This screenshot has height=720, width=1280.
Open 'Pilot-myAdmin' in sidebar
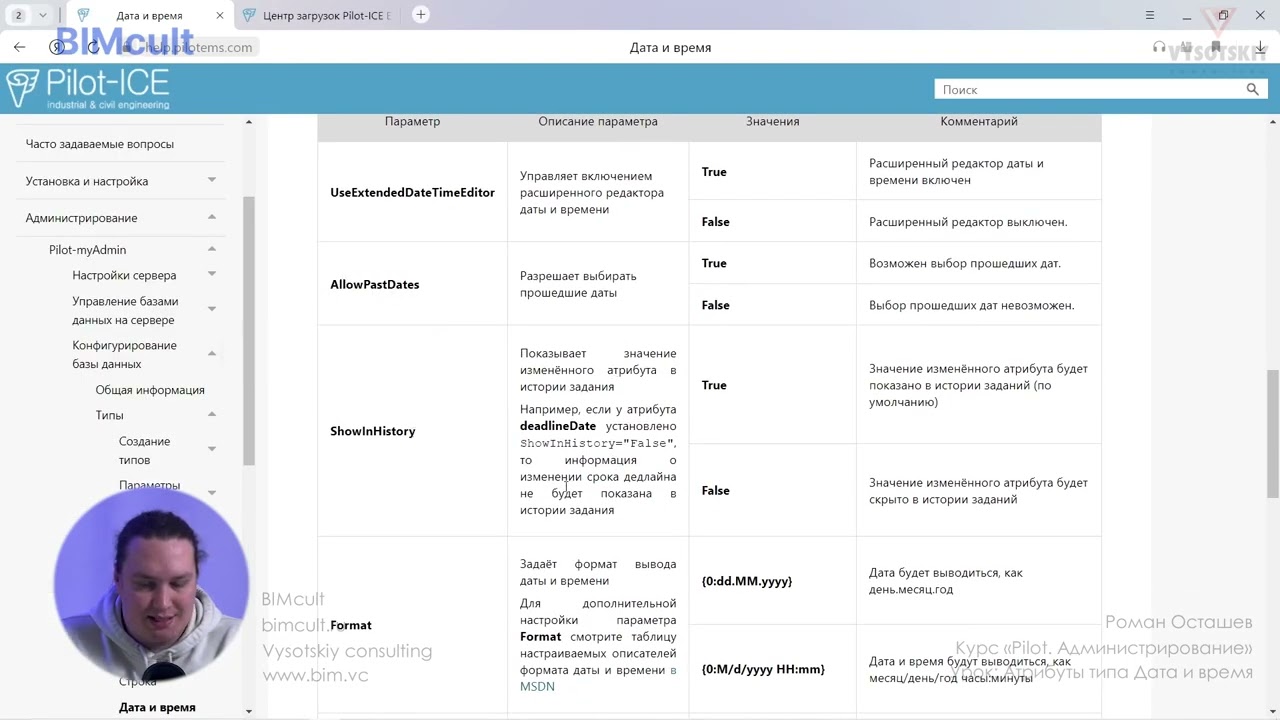pos(88,250)
